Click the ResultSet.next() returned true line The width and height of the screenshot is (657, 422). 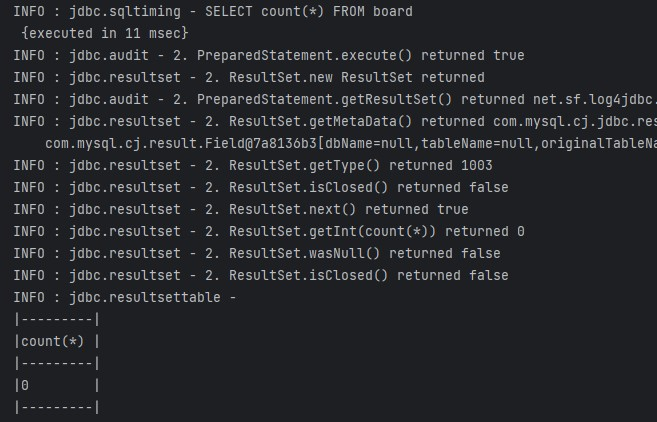tap(241, 210)
